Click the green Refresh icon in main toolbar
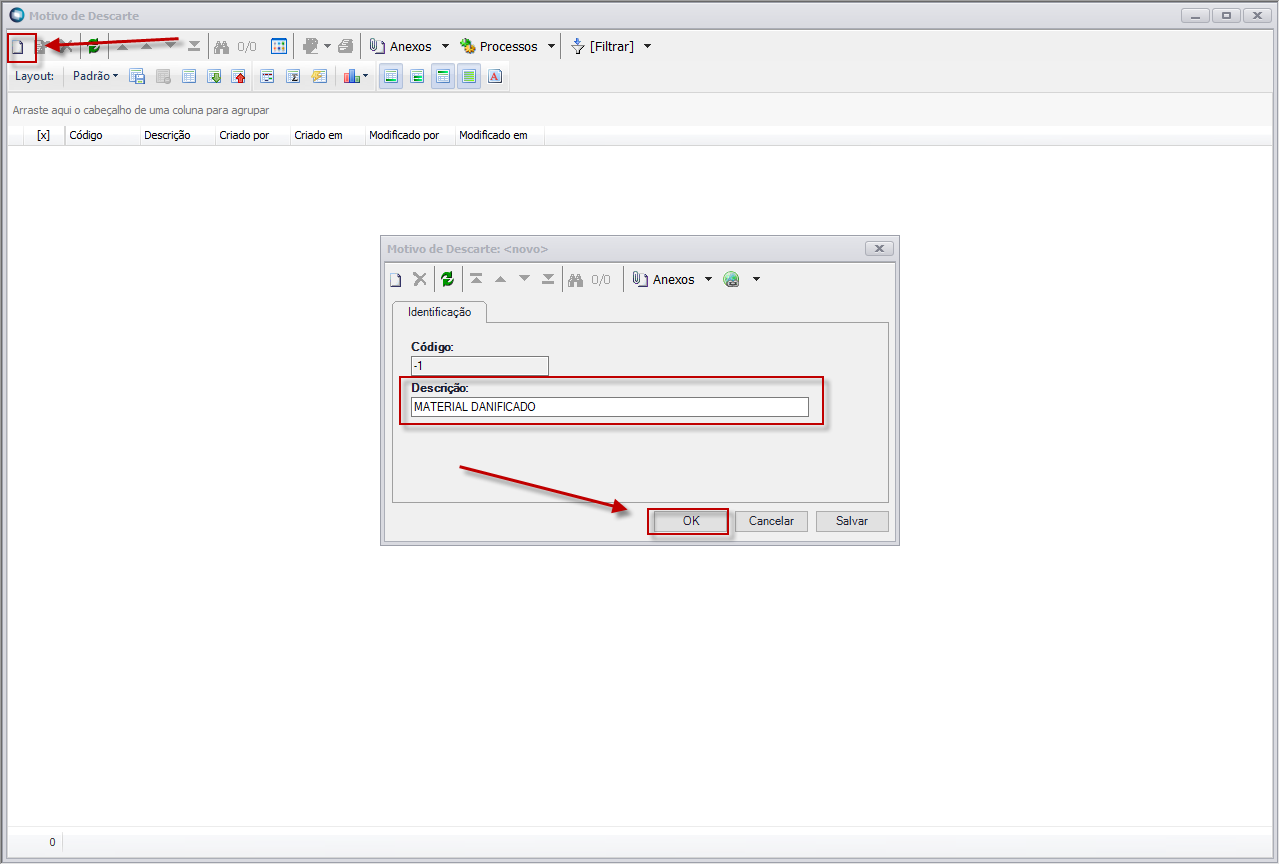The height and width of the screenshot is (865, 1280). coord(94,46)
